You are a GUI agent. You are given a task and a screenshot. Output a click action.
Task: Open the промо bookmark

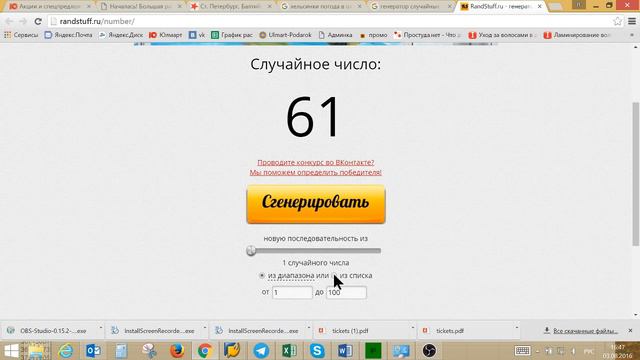coord(373,35)
